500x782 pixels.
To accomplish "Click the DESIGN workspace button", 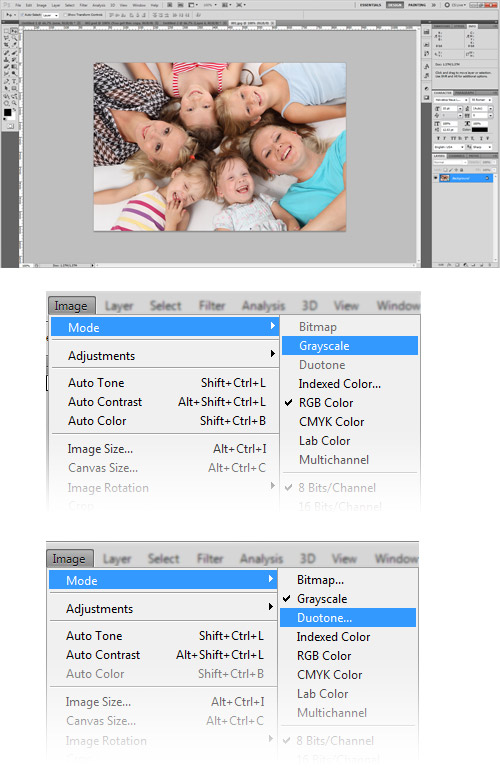I will point(394,5).
